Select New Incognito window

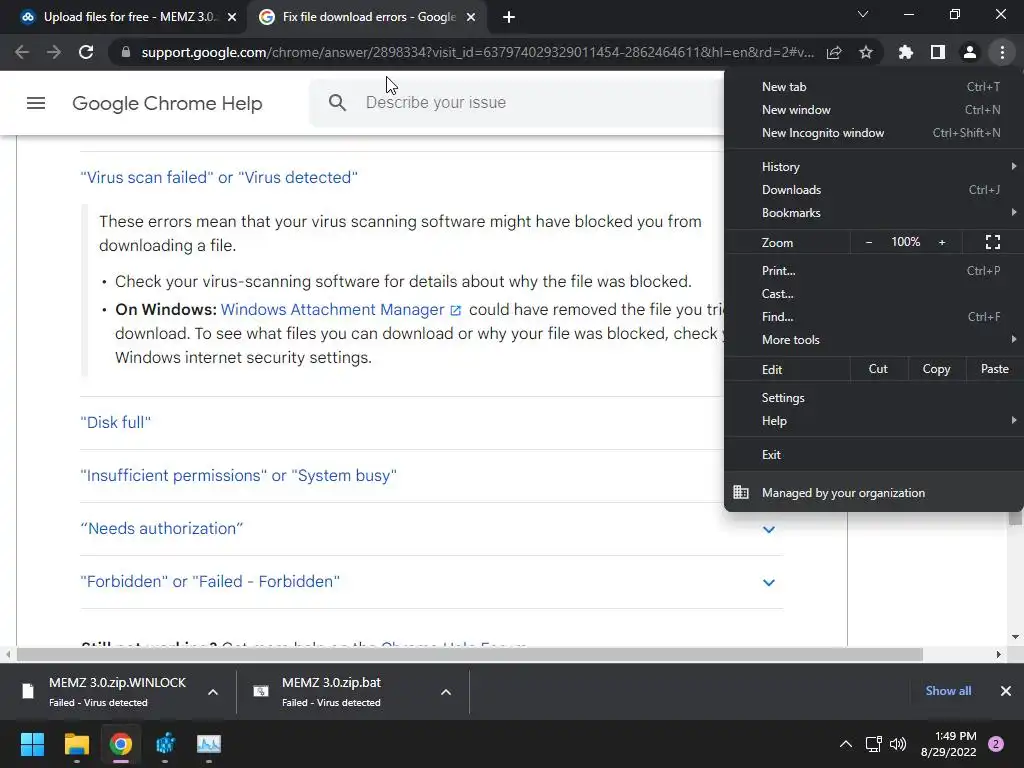pos(874,133)
